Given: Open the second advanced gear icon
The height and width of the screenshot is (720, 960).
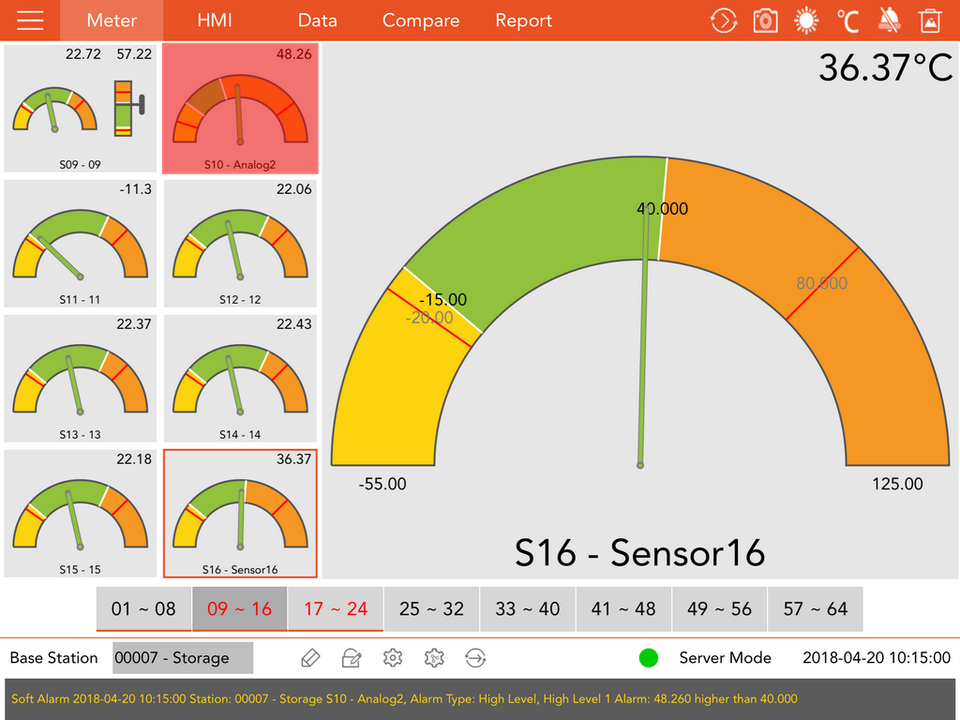Looking at the screenshot, I should (x=434, y=658).
